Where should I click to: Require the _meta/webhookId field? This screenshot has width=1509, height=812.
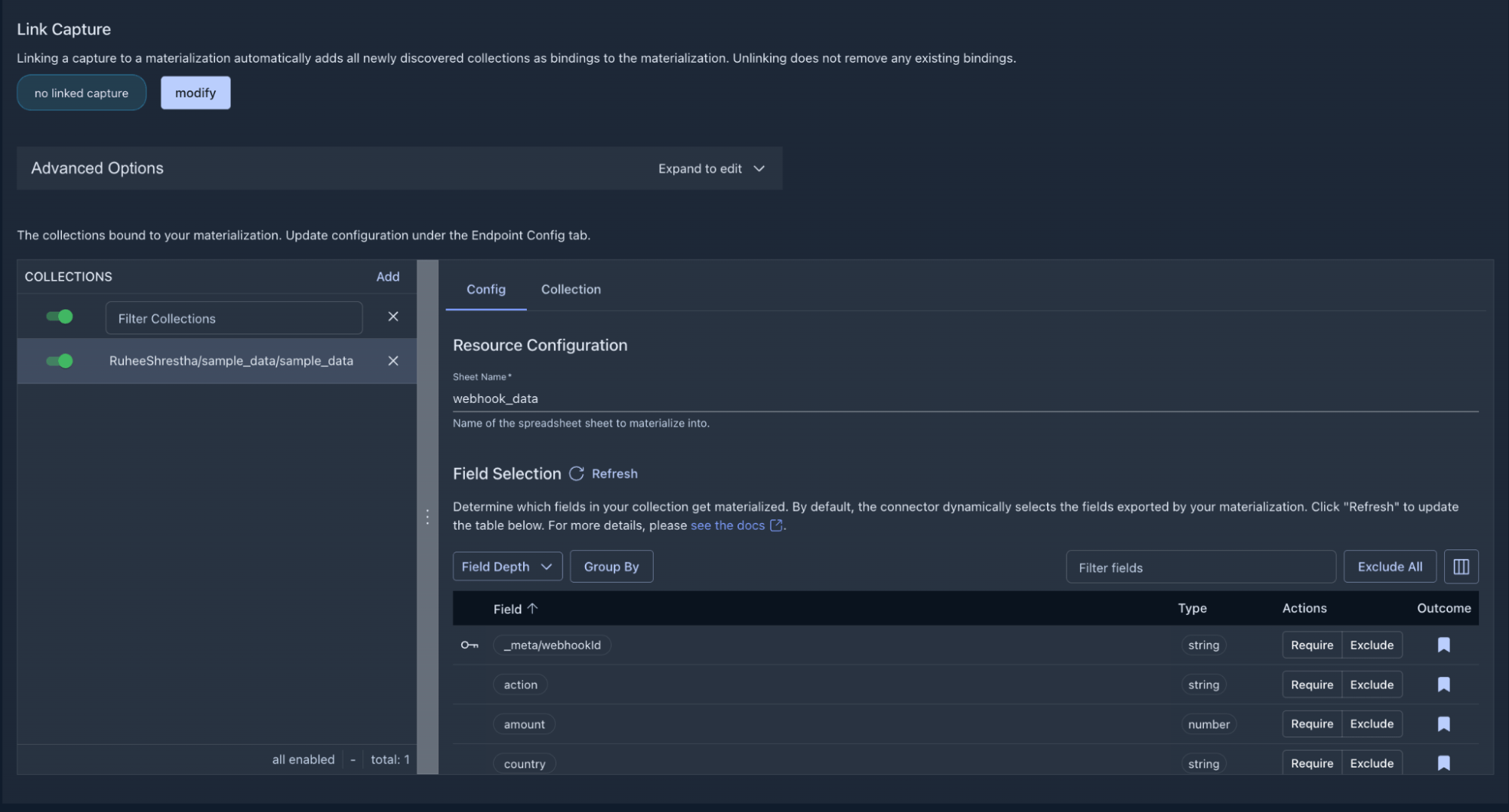(1312, 645)
